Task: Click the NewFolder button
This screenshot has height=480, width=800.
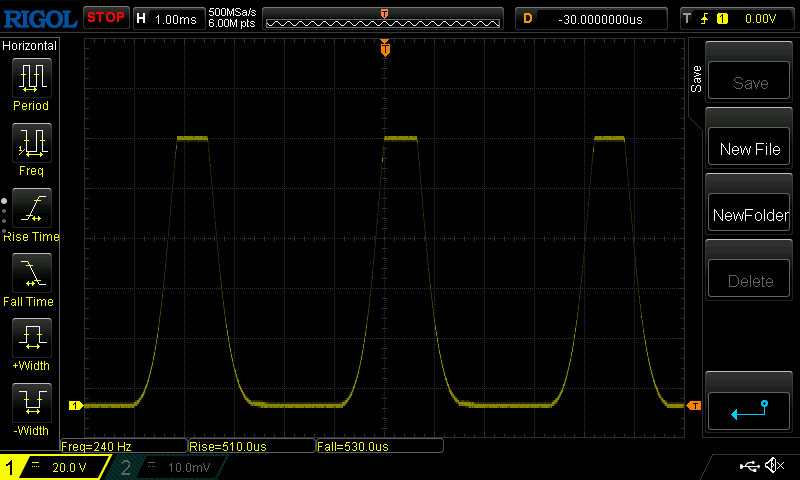Action: (x=749, y=213)
